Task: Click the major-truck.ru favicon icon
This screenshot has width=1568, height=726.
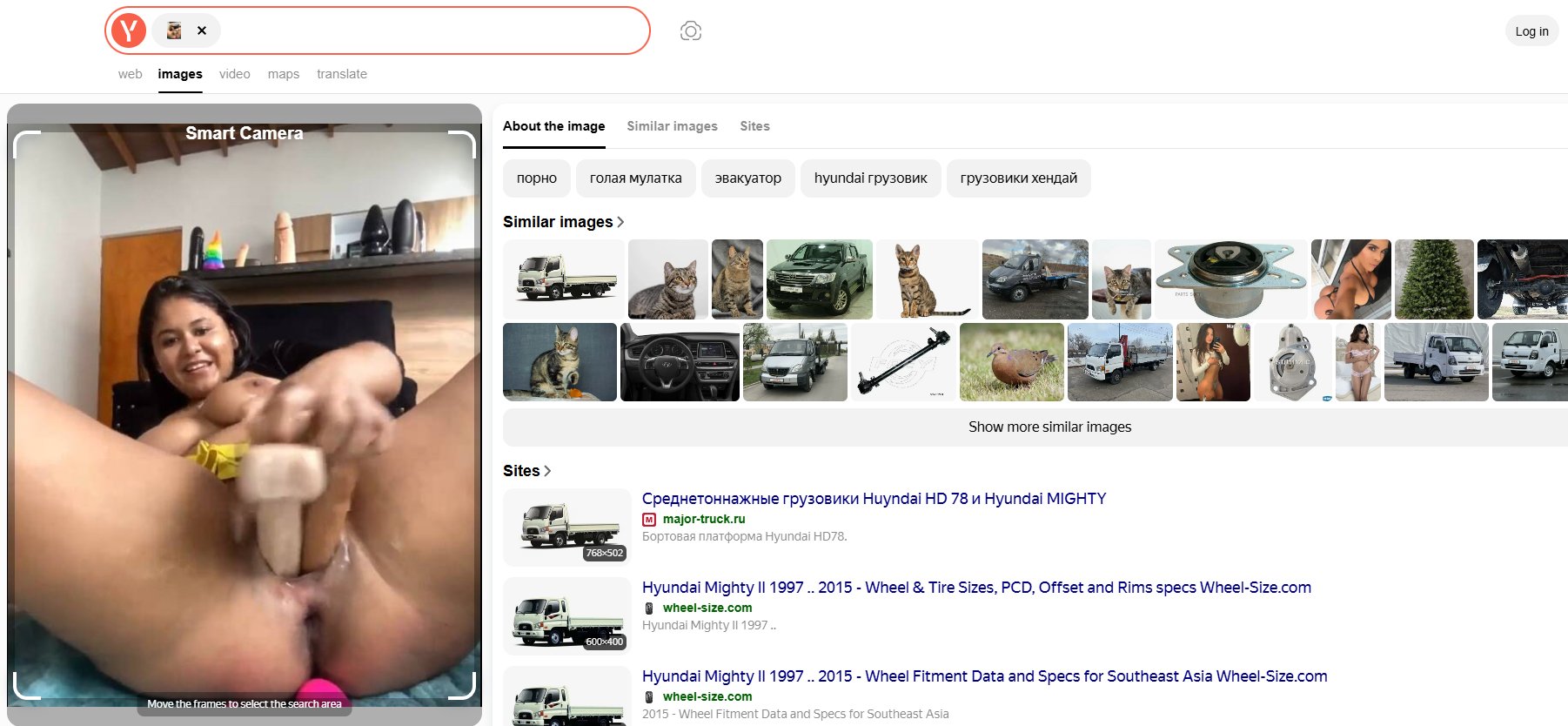Action: [649, 520]
